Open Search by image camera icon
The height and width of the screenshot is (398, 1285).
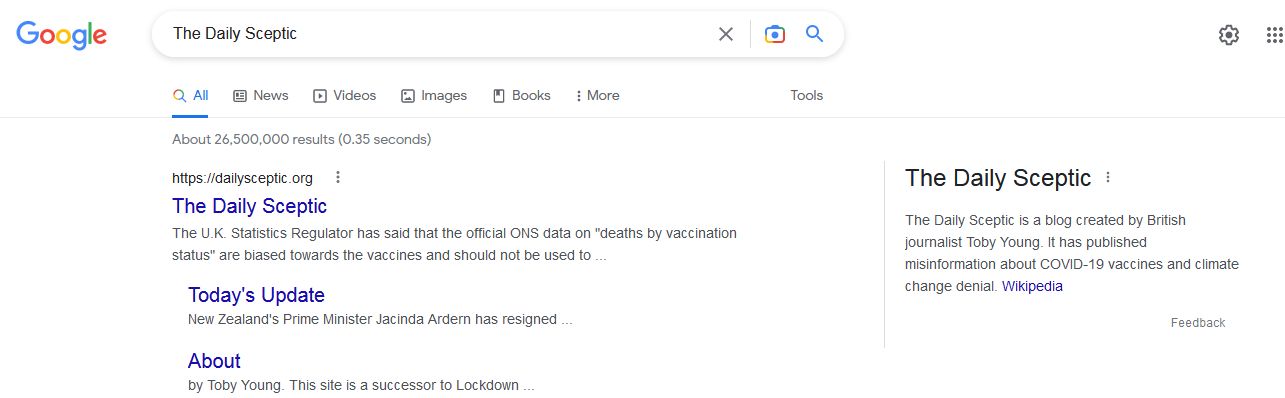[x=774, y=34]
